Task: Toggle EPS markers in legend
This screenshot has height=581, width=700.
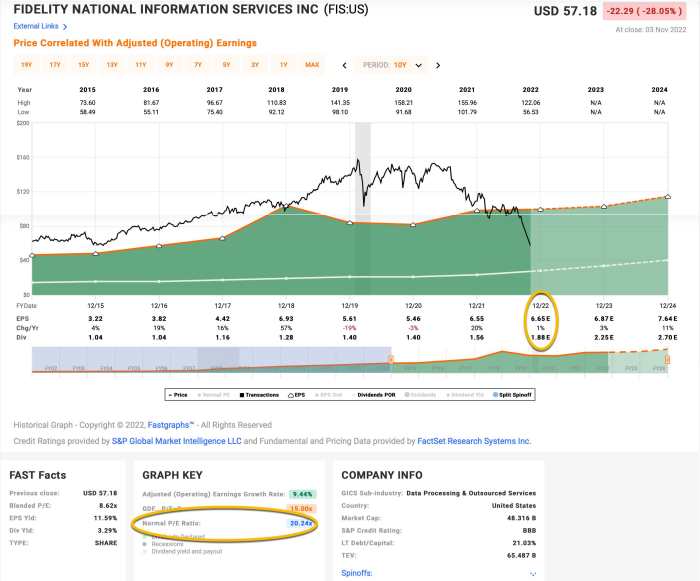Action: click(x=296, y=395)
